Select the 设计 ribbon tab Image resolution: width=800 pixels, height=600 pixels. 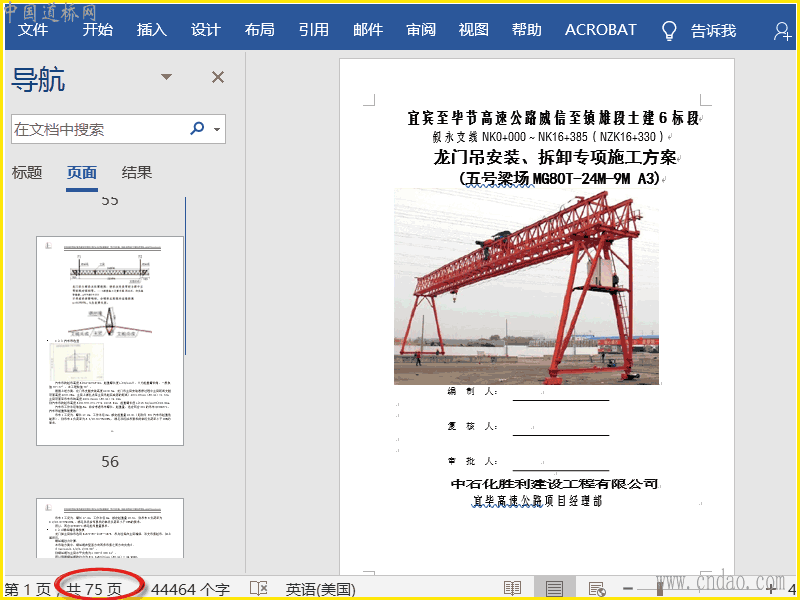pyautogui.click(x=206, y=30)
